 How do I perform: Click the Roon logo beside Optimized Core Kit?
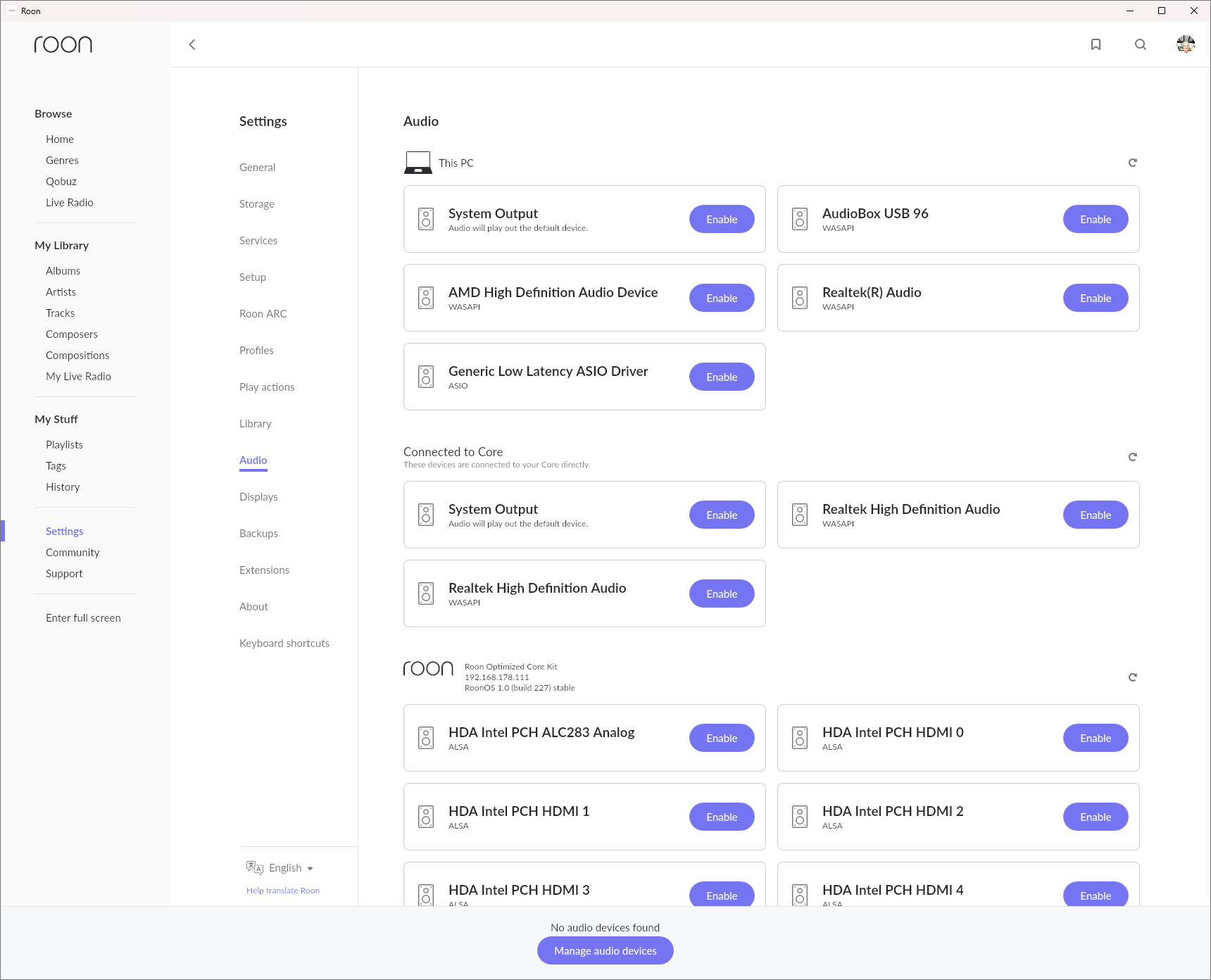pos(428,668)
